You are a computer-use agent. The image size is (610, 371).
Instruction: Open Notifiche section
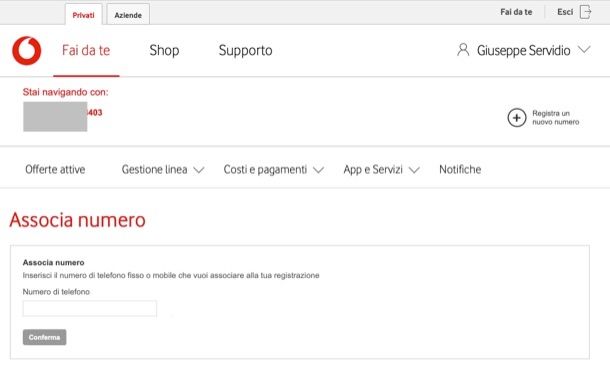tap(460, 170)
